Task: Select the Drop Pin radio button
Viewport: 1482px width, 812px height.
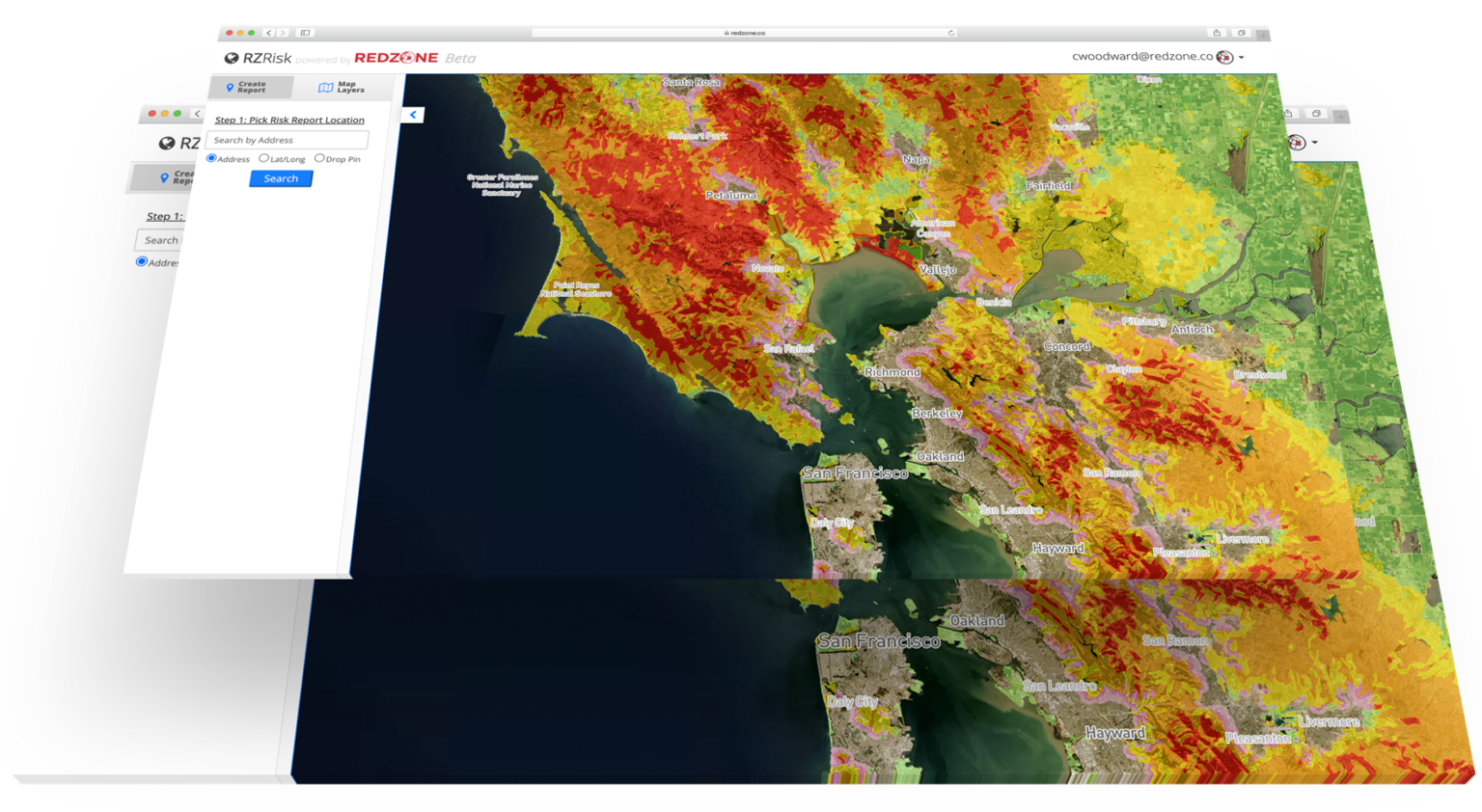Action: pos(319,157)
